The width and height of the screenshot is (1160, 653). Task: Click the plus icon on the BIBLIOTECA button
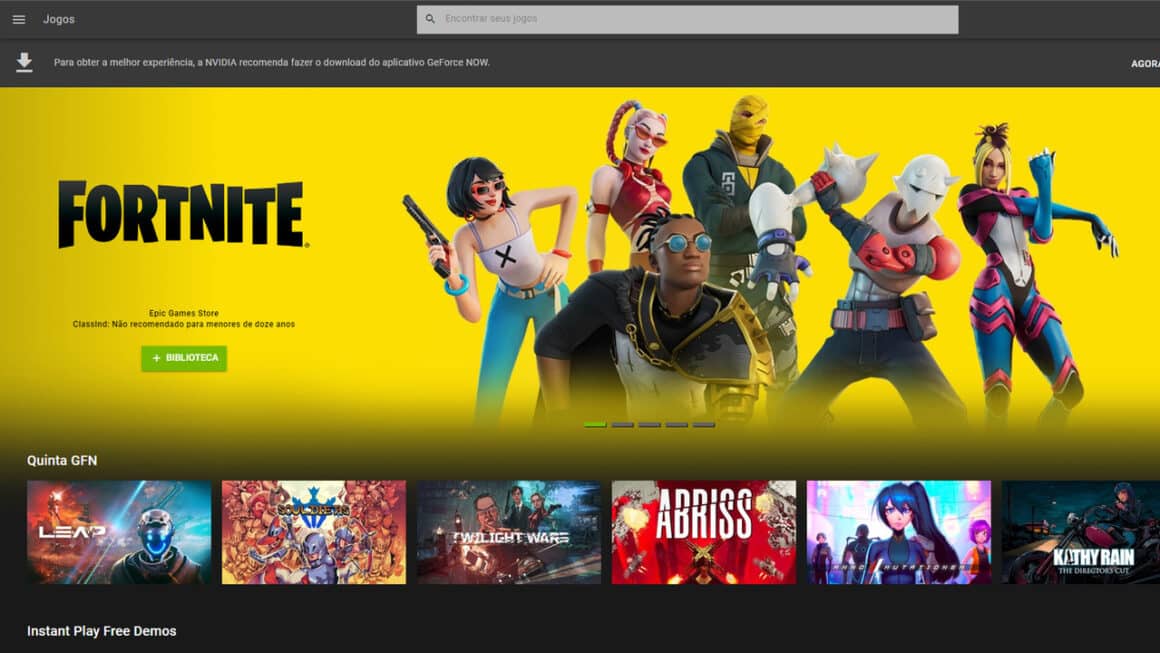click(x=155, y=359)
